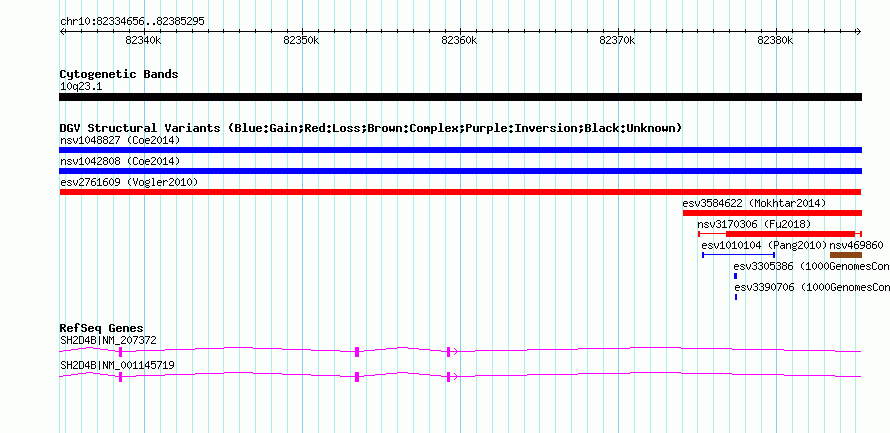Click the chr10:82334656..82385295 coordinate label
This screenshot has width=890, height=433.
pyautogui.click(x=132, y=22)
